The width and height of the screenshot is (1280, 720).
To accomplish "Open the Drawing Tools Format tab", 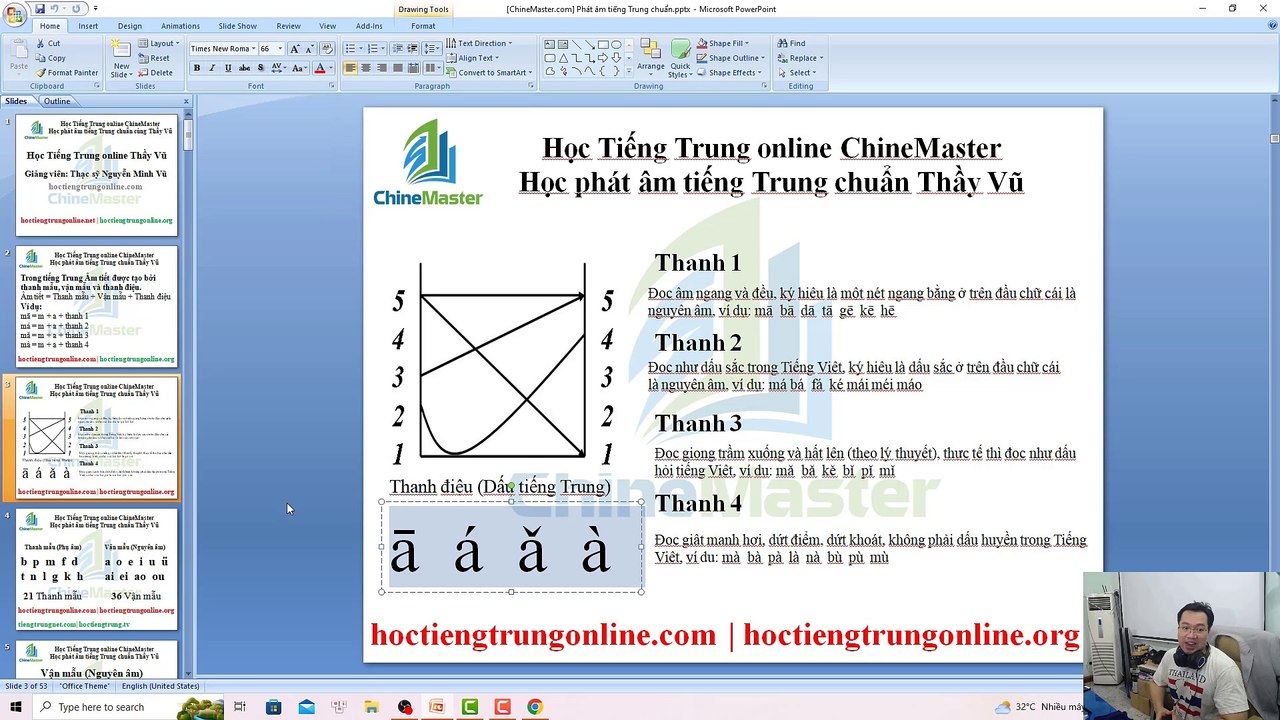I will pos(423,26).
